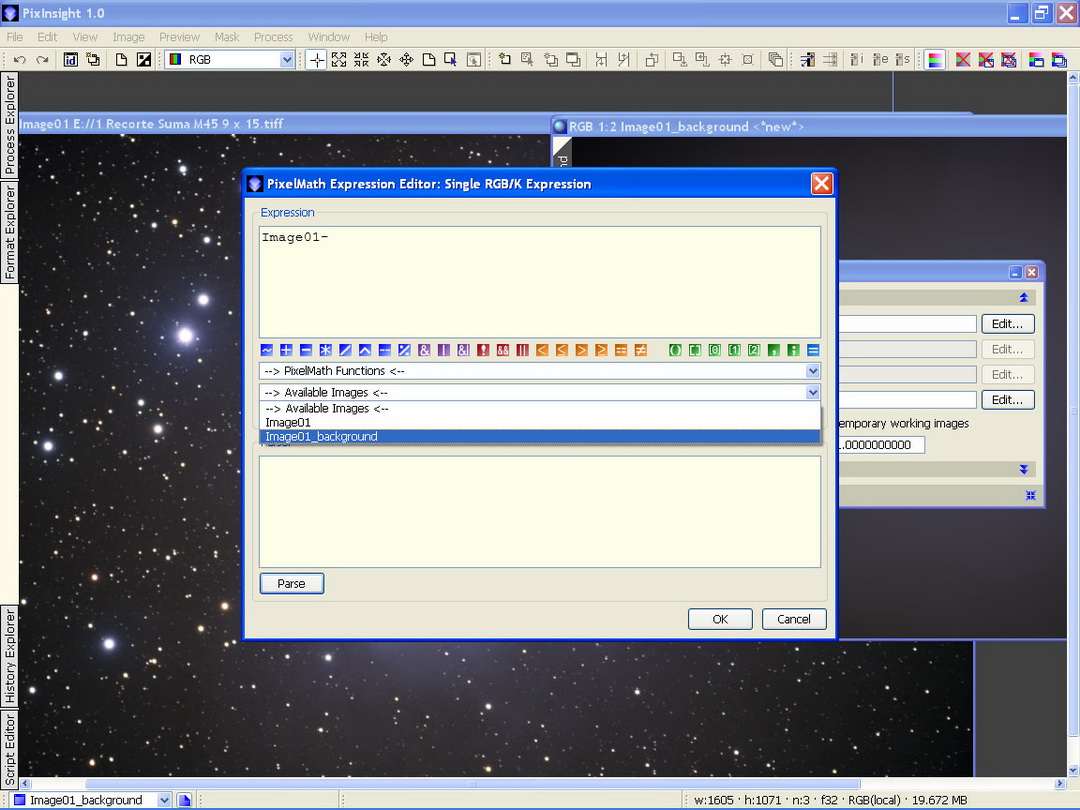The height and width of the screenshot is (810, 1080).
Task: Select Image01_background from image list
Action: pyautogui.click(x=540, y=437)
